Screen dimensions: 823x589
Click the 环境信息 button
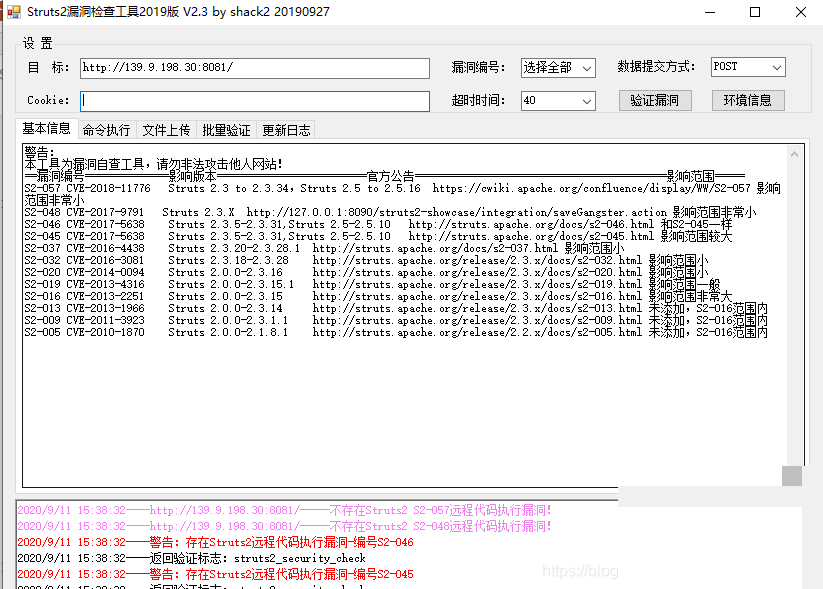coord(748,100)
